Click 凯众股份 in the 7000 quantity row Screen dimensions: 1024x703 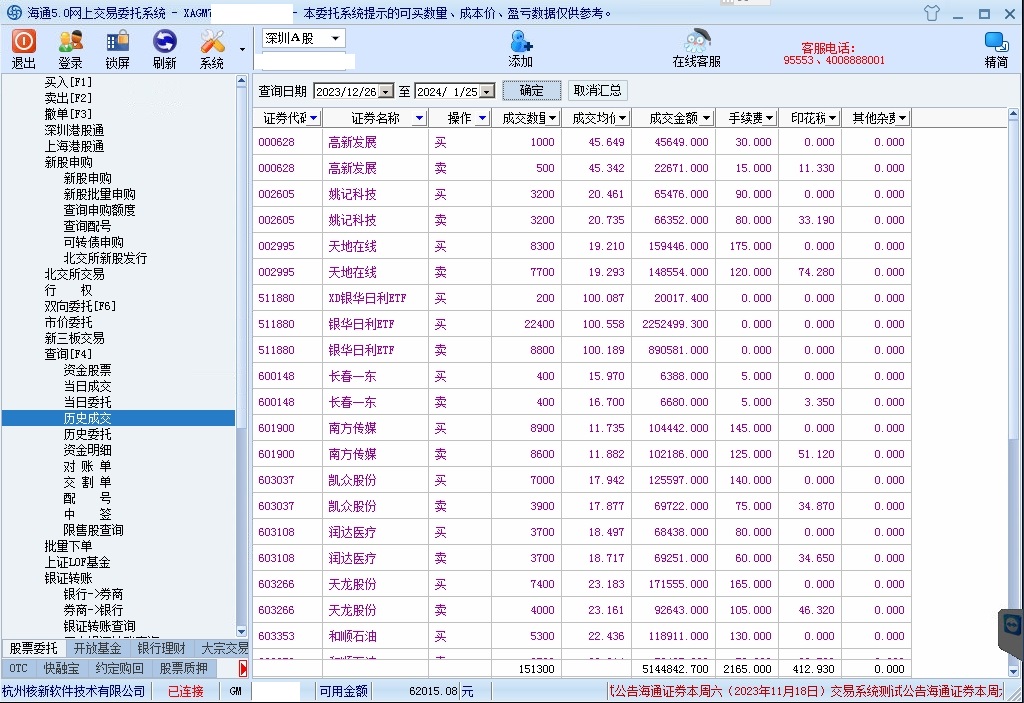(x=353, y=480)
